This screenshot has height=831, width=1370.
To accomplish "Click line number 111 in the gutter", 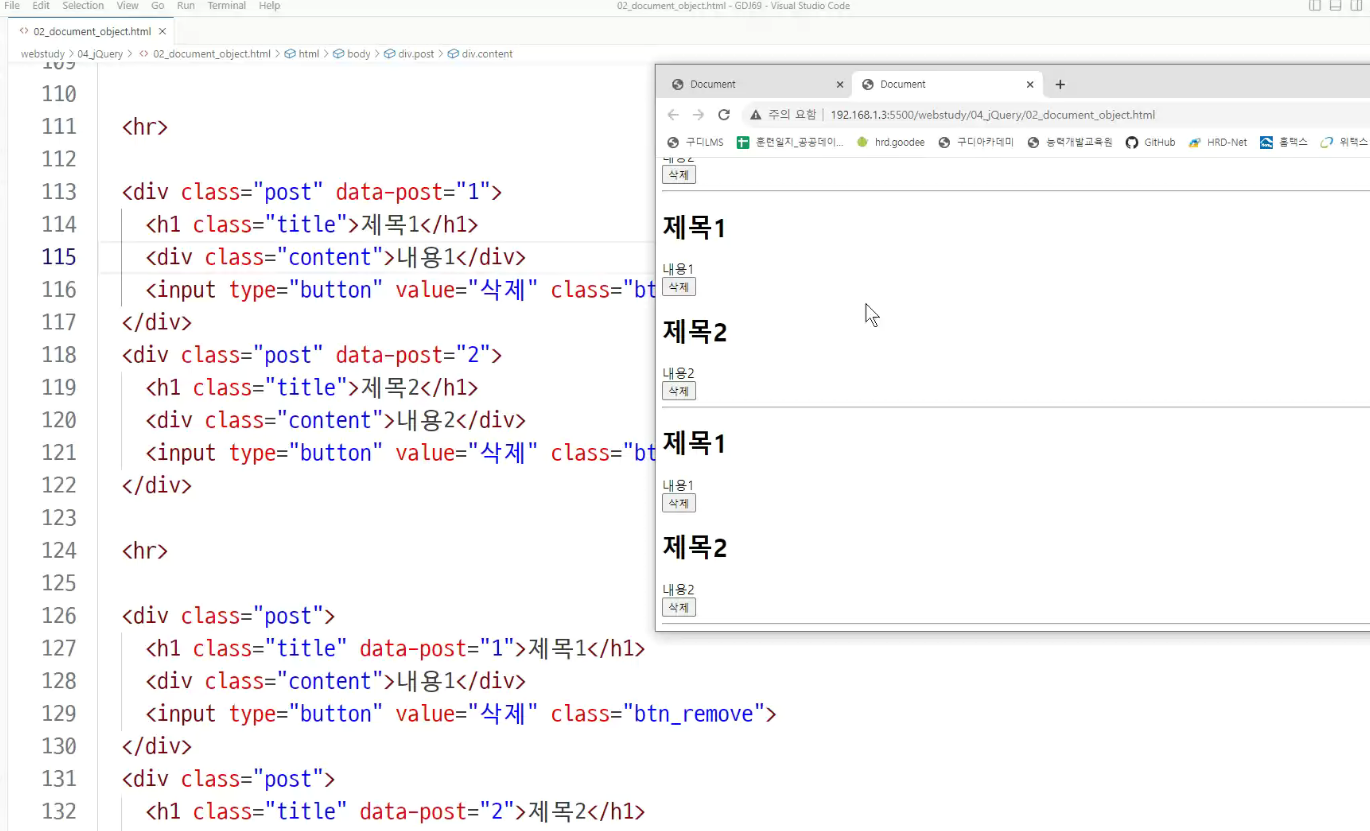I will (x=59, y=127).
